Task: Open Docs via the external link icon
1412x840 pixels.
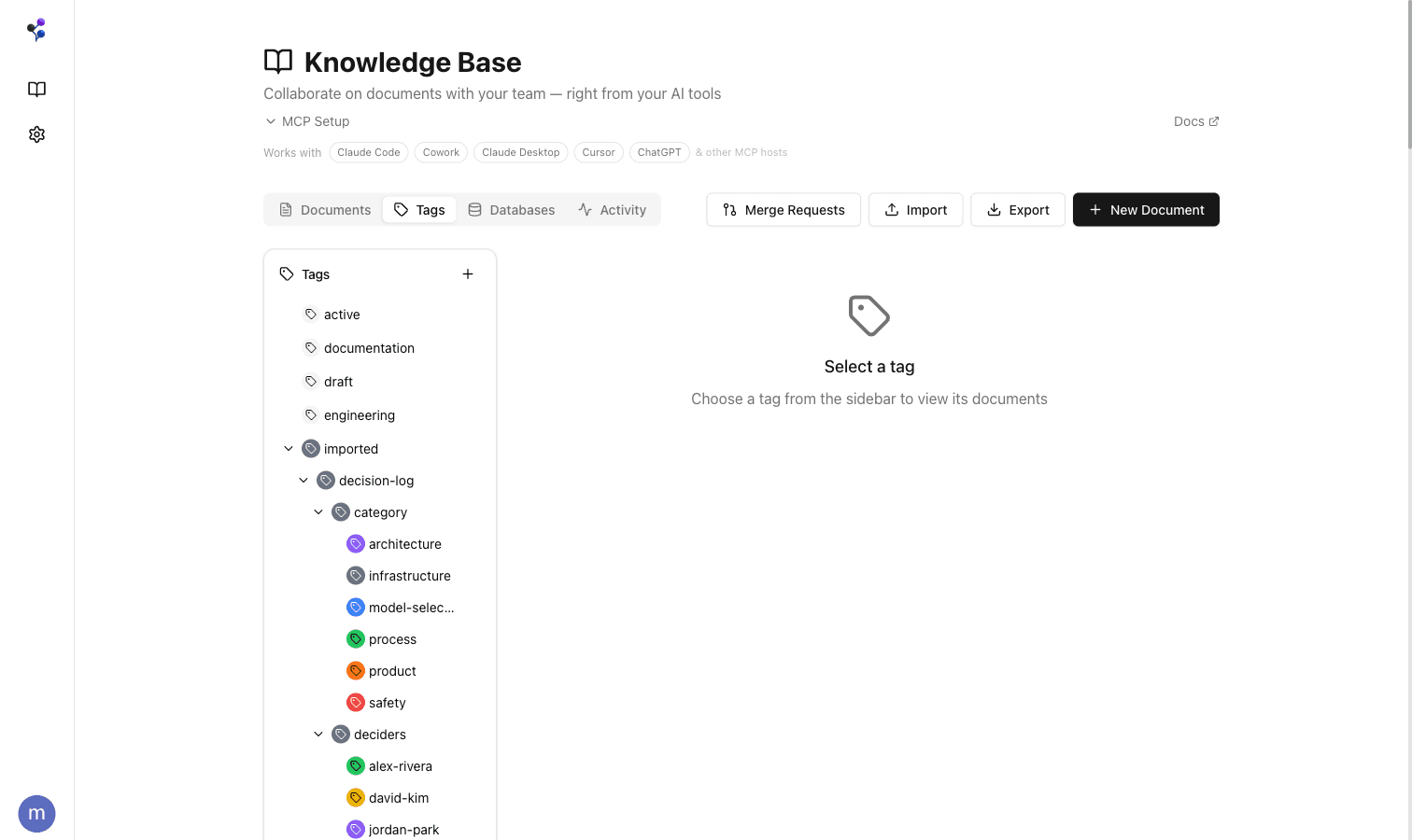Action: (x=1214, y=120)
